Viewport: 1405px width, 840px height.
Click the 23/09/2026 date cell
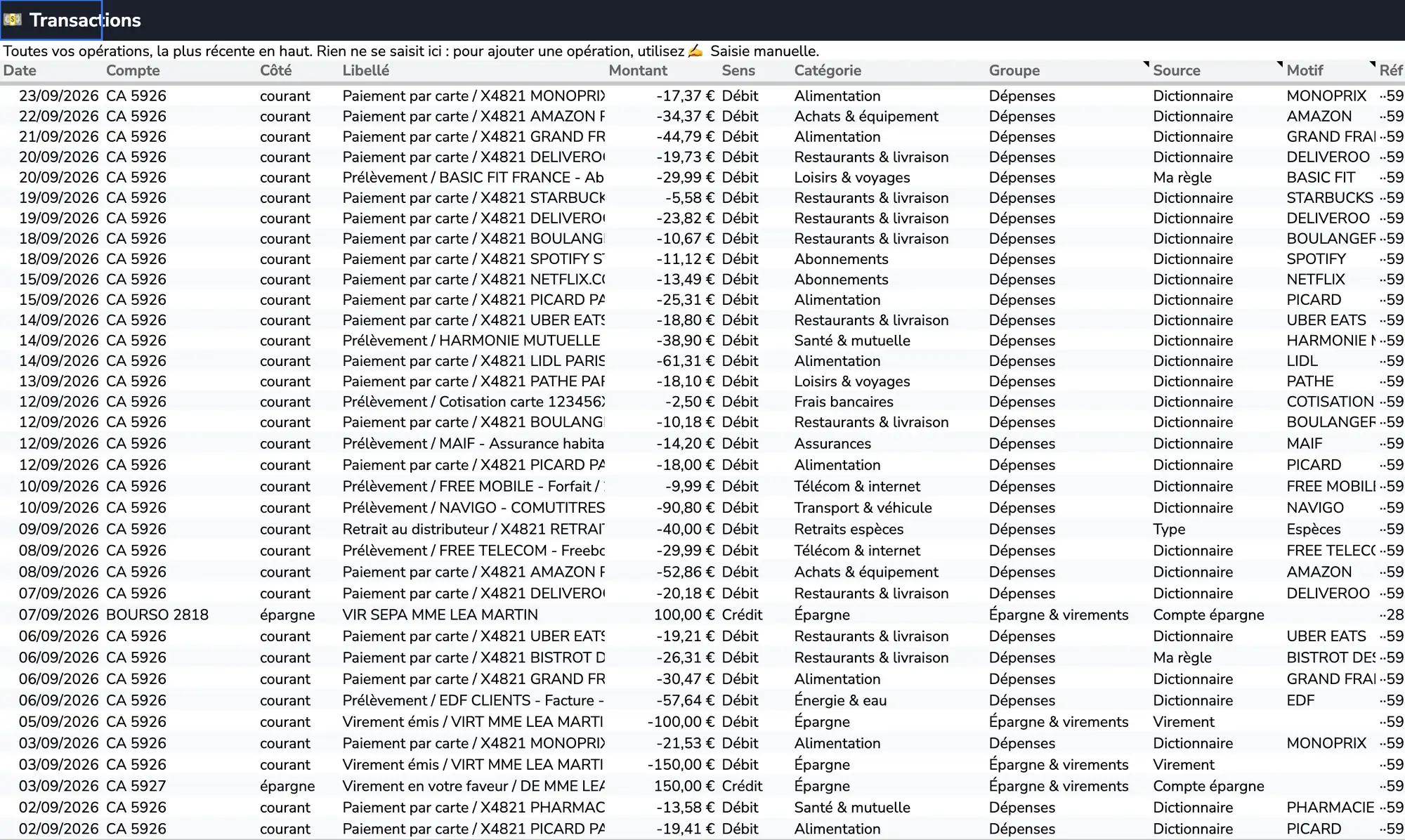[x=59, y=96]
